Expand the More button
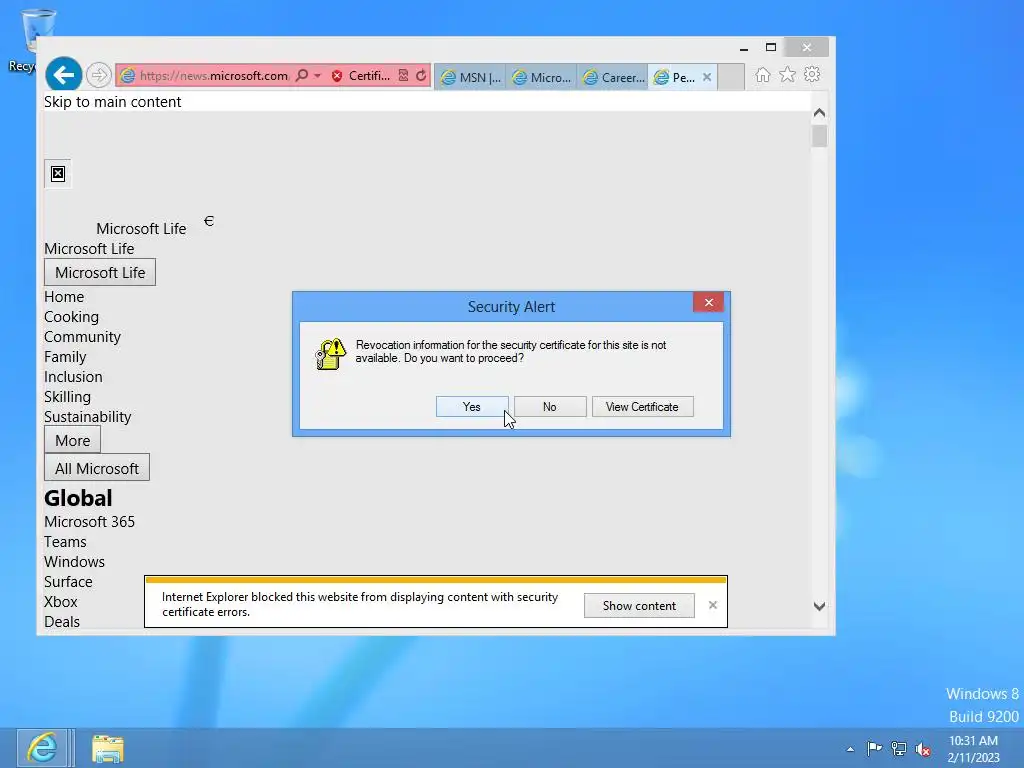The image size is (1024, 768). (72, 440)
